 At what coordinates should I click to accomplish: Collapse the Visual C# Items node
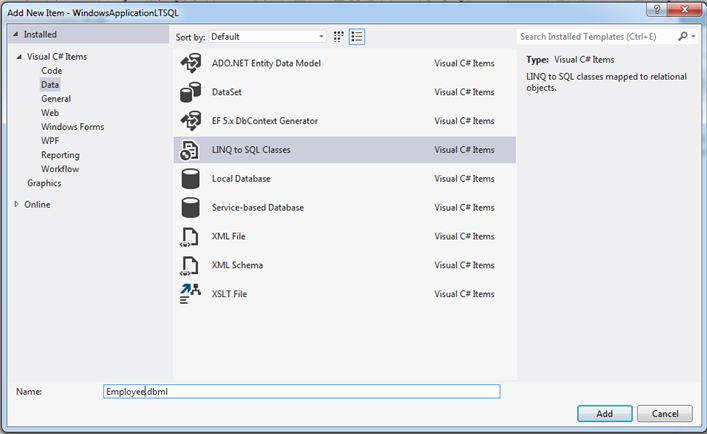click(19, 57)
